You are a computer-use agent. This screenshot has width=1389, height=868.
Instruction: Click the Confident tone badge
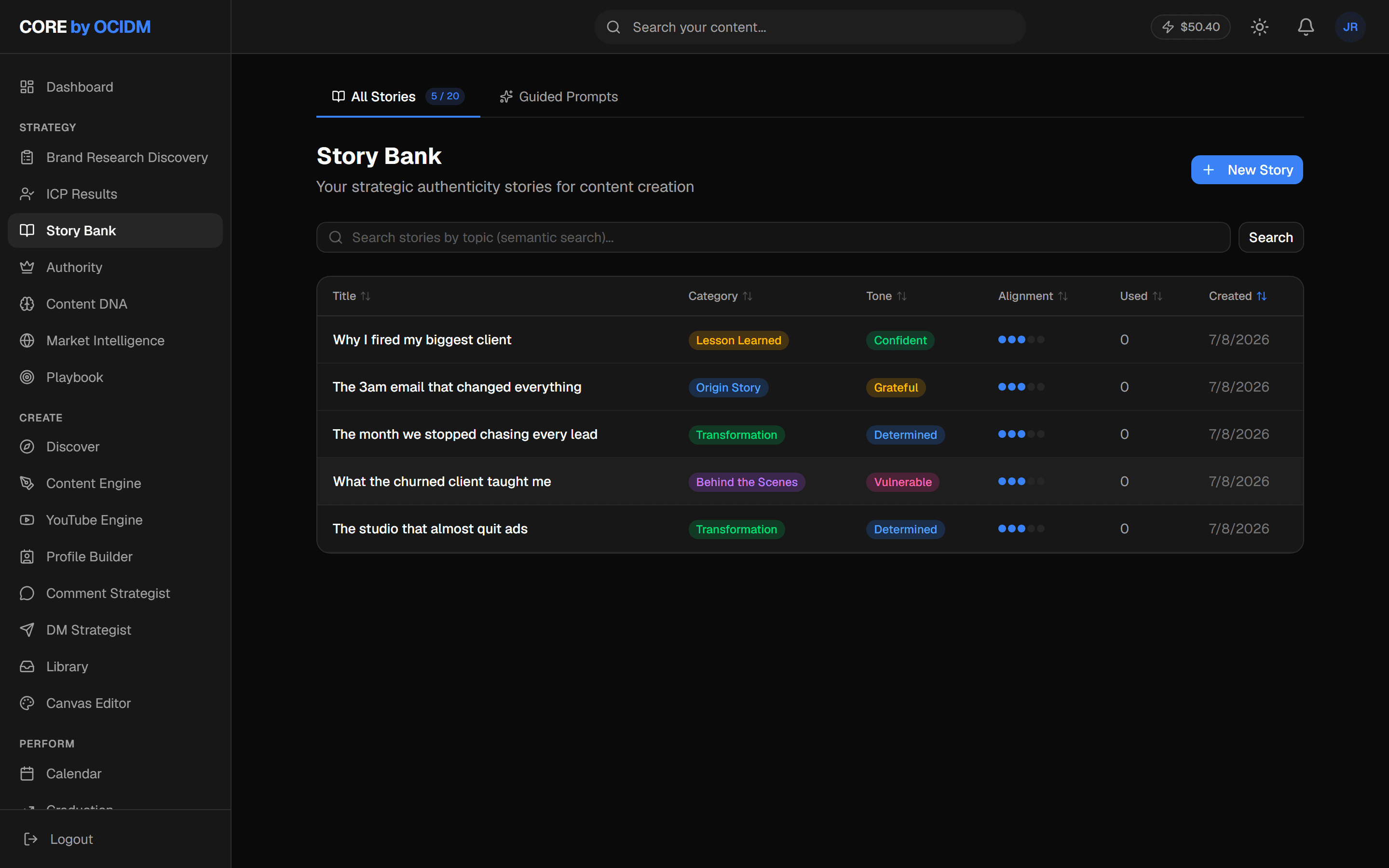[900, 340]
